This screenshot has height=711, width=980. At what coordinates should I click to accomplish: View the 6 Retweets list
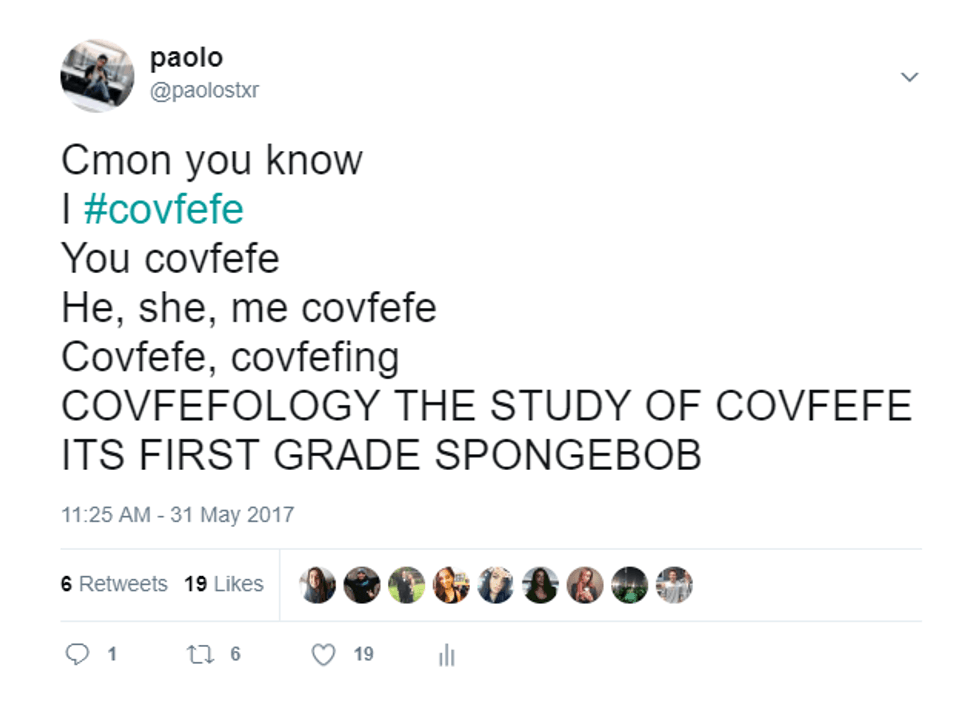click(x=114, y=584)
